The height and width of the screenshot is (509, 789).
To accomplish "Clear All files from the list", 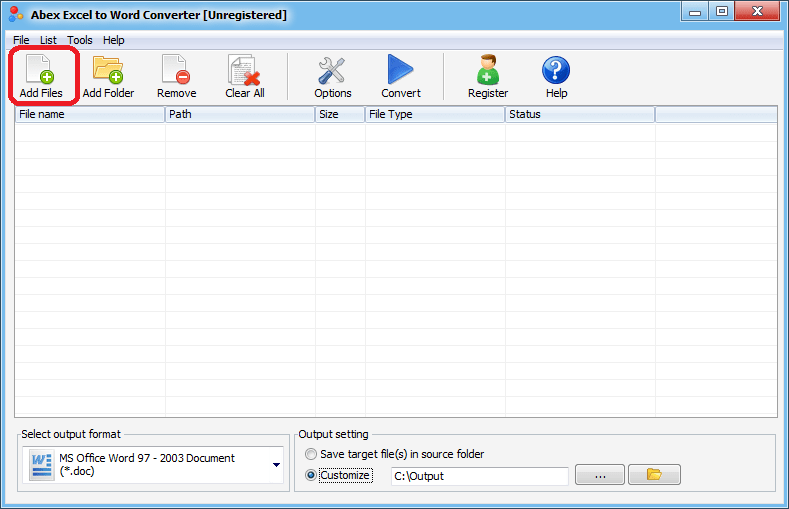I will (x=245, y=76).
